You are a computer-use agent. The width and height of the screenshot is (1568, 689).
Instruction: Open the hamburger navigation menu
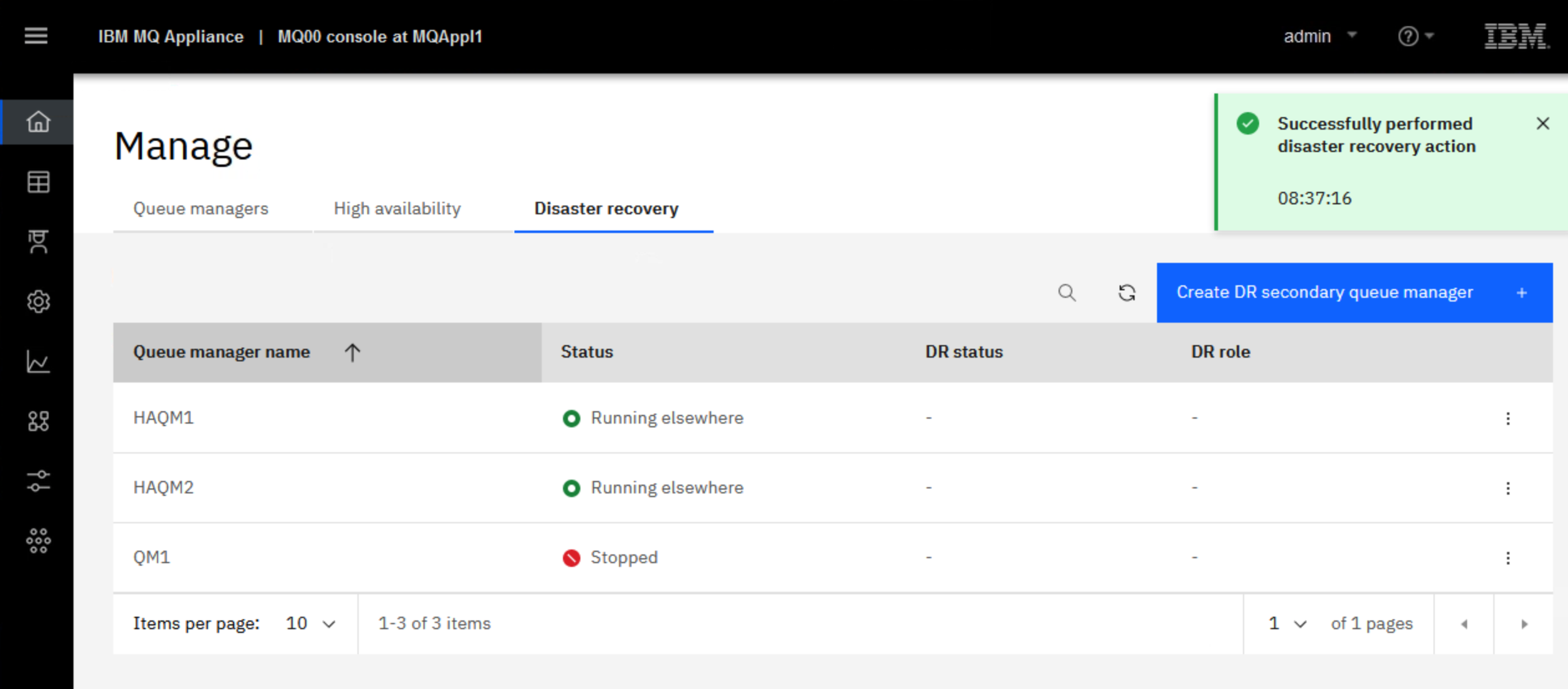[x=36, y=36]
